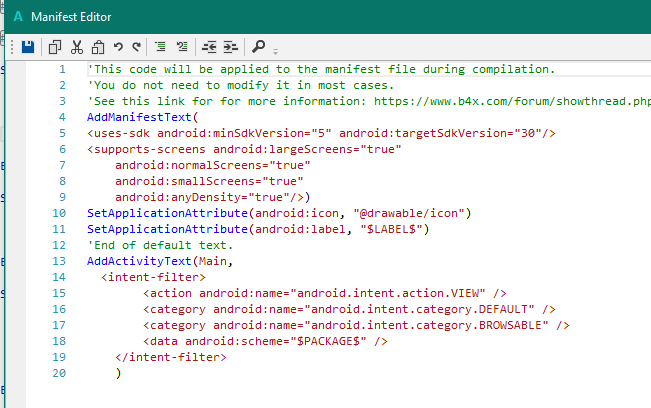The height and width of the screenshot is (408, 651).
Task: Click the AddActivityText(Main, line
Action: (x=160, y=261)
